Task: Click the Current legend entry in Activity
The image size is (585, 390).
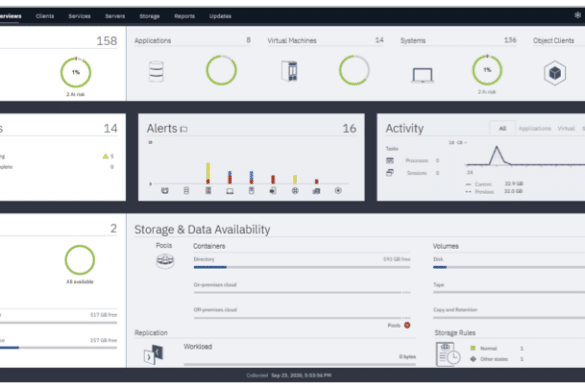Action: point(494,184)
